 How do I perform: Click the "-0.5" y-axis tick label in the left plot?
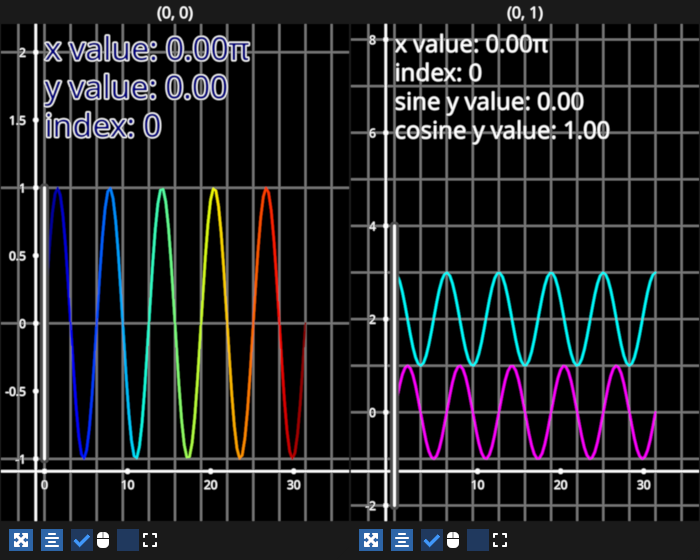coord(16,392)
